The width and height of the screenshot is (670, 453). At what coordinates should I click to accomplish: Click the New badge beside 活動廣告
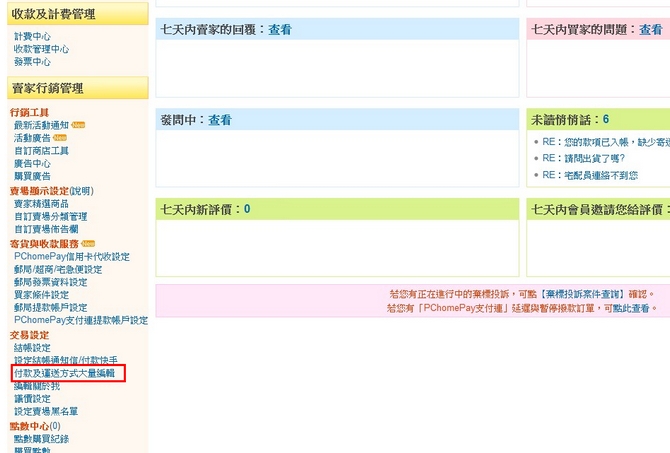tap(60, 138)
